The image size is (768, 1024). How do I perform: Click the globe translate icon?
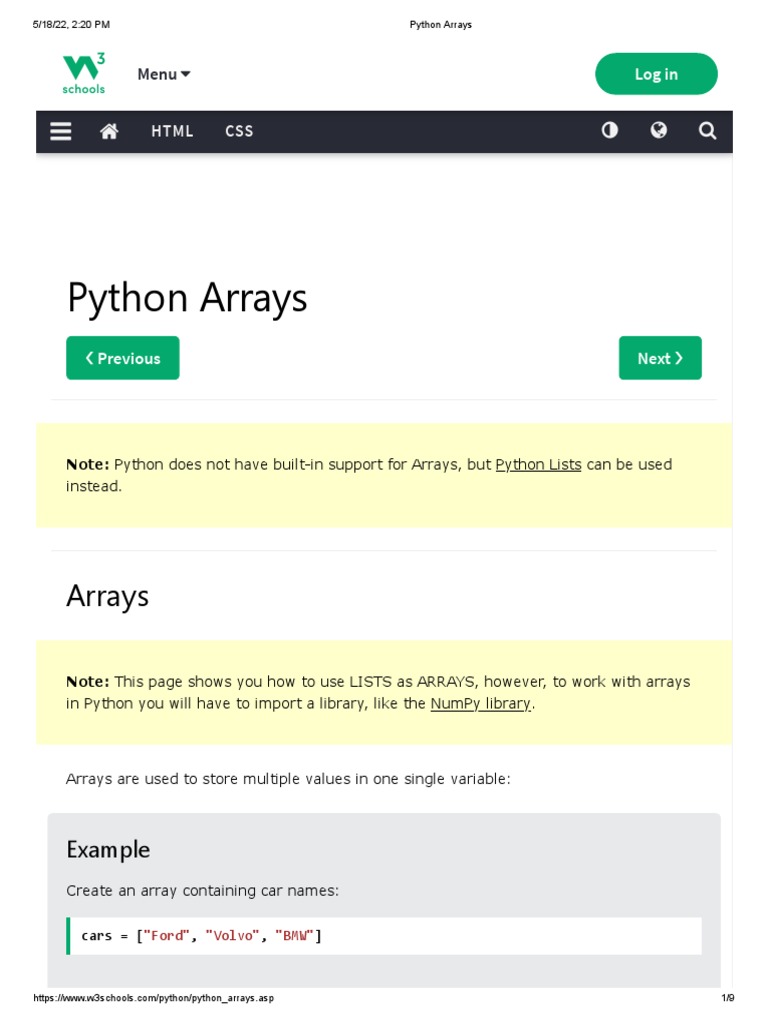click(658, 130)
